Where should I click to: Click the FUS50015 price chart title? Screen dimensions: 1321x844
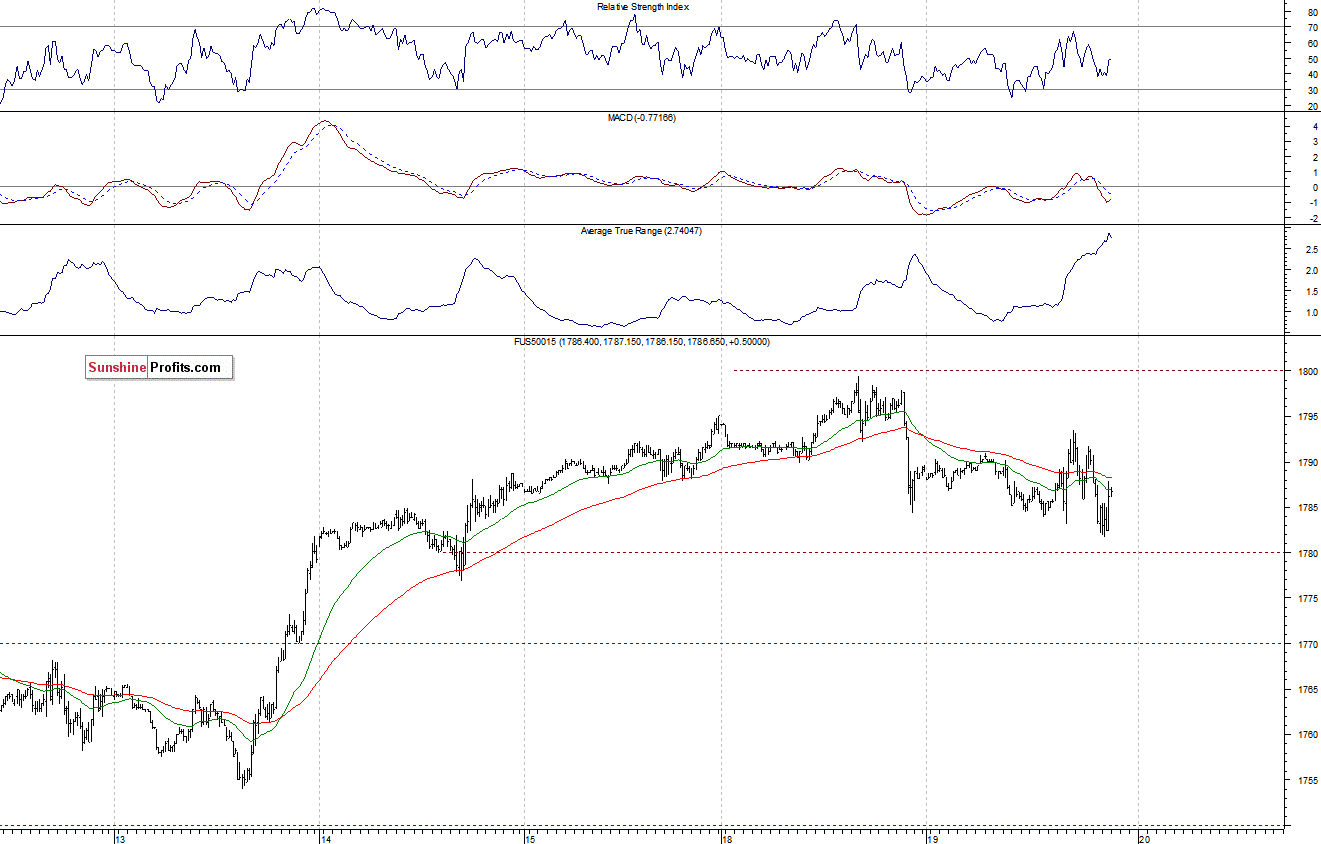click(641, 342)
